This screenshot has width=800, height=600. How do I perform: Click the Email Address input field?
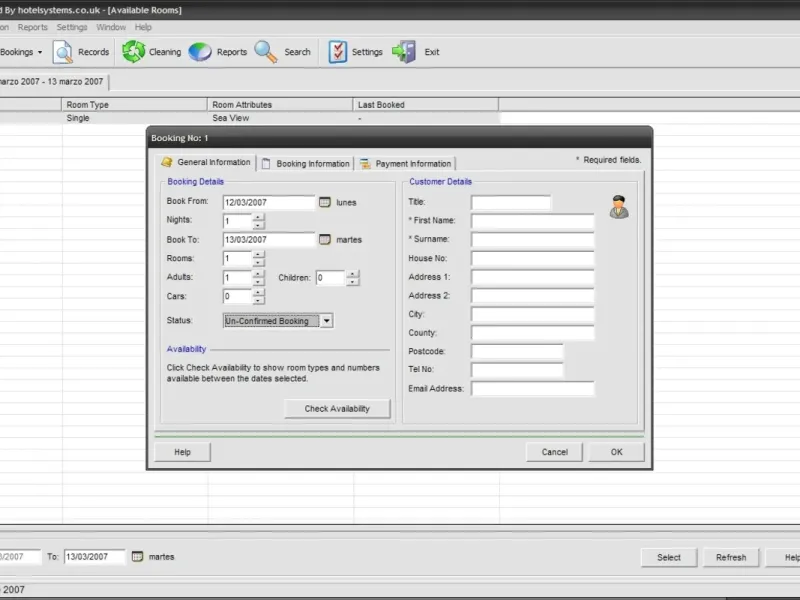click(533, 388)
